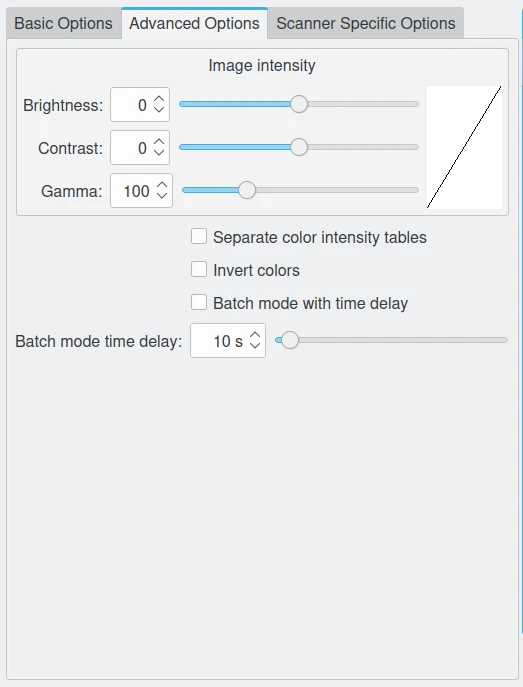The image size is (523, 687).
Task: Click the Contrast slider handle
Action: coord(299,147)
